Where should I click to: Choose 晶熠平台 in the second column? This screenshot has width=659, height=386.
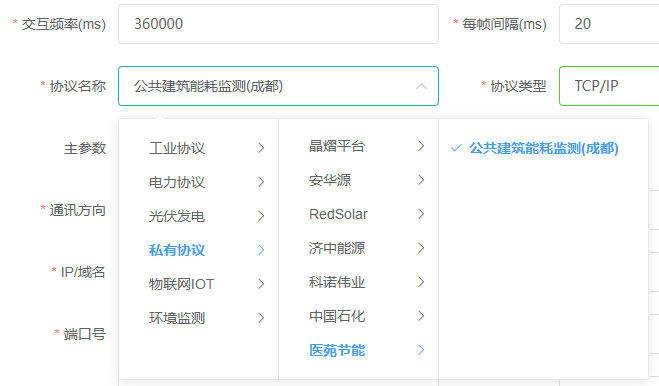pyautogui.click(x=358, y=146)
